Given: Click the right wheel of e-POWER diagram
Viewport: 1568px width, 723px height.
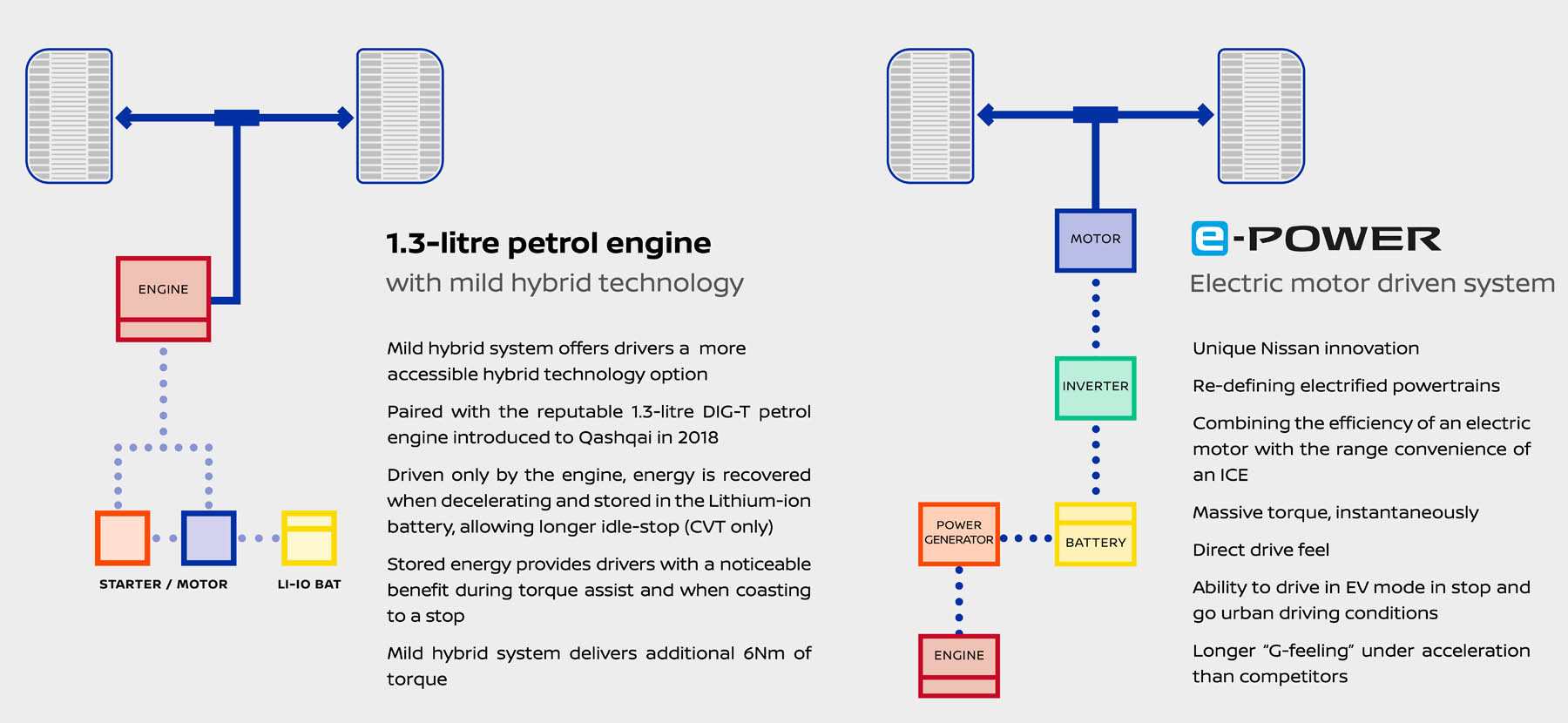Looking at the screenshot, I should click(1260, 116).
